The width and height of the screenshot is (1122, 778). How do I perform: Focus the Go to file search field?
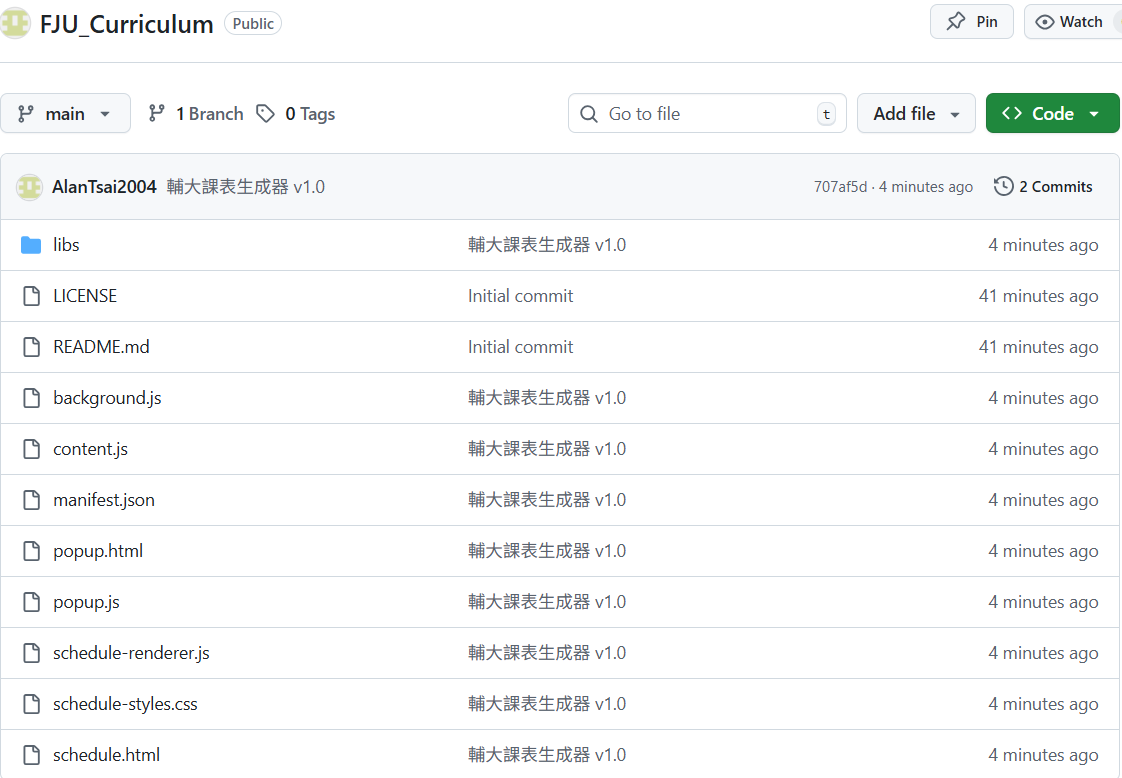[x=707, y=113]
